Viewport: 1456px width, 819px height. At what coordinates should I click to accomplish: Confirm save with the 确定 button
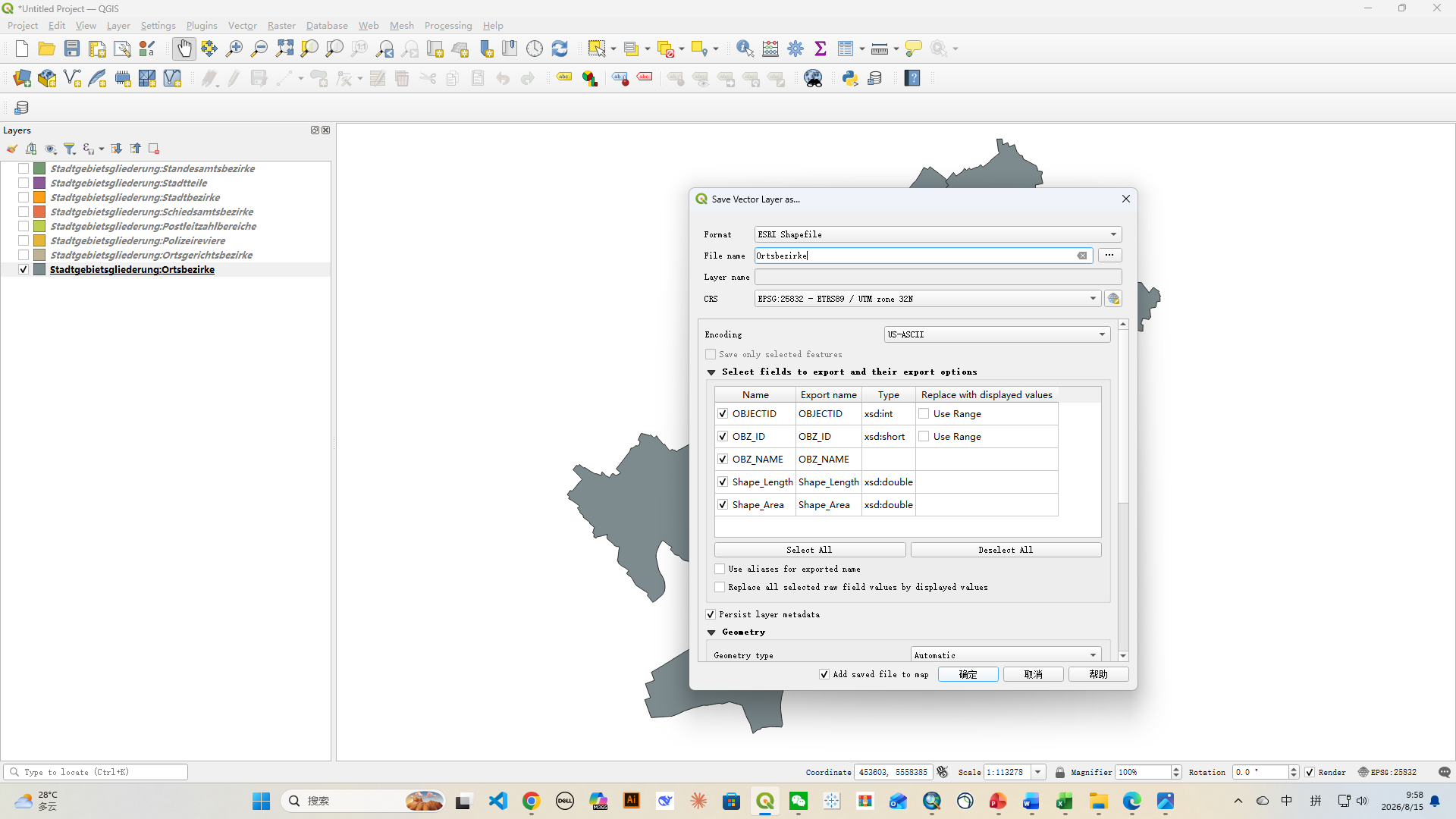(x=968, y=674)
